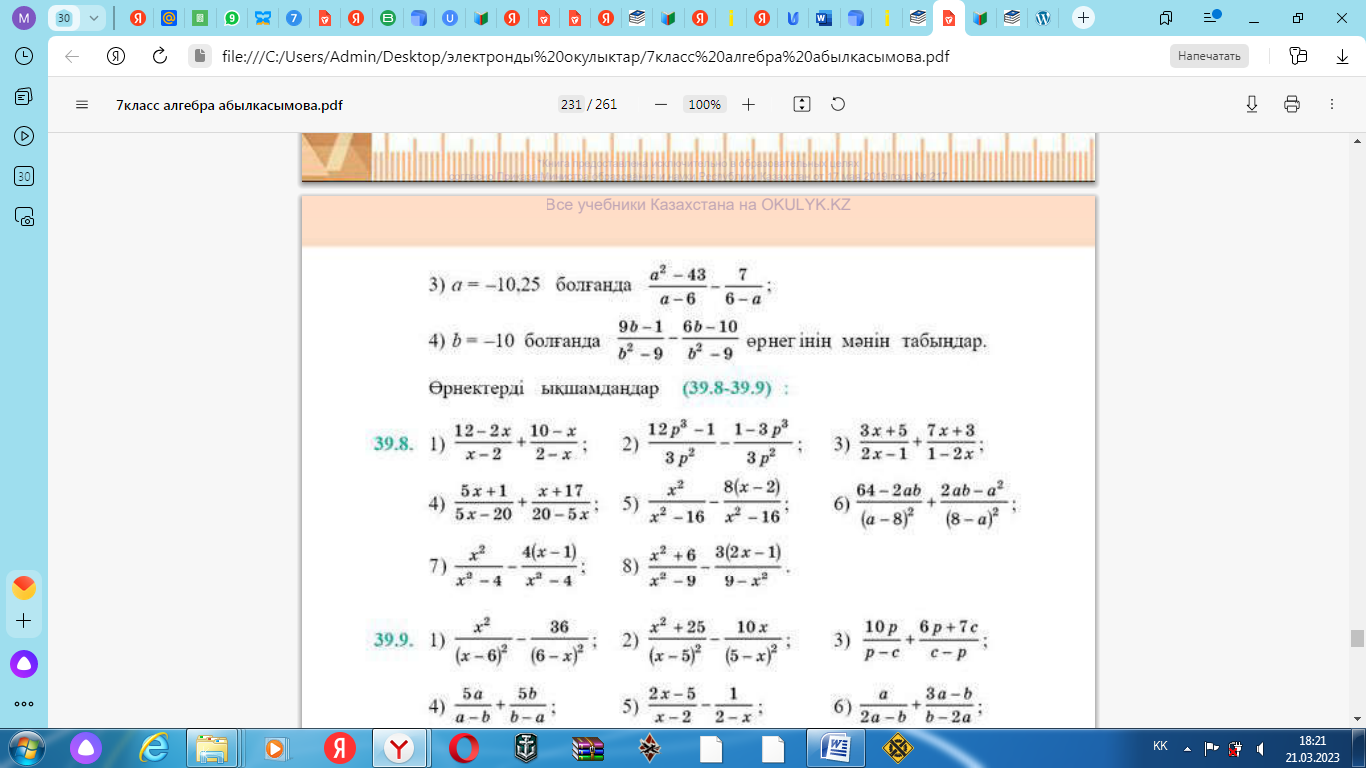Zoom in the PDF with the plus icon
Image resolution: width=1366 pixels, height=768 pixels.
(x=748, y=104)
